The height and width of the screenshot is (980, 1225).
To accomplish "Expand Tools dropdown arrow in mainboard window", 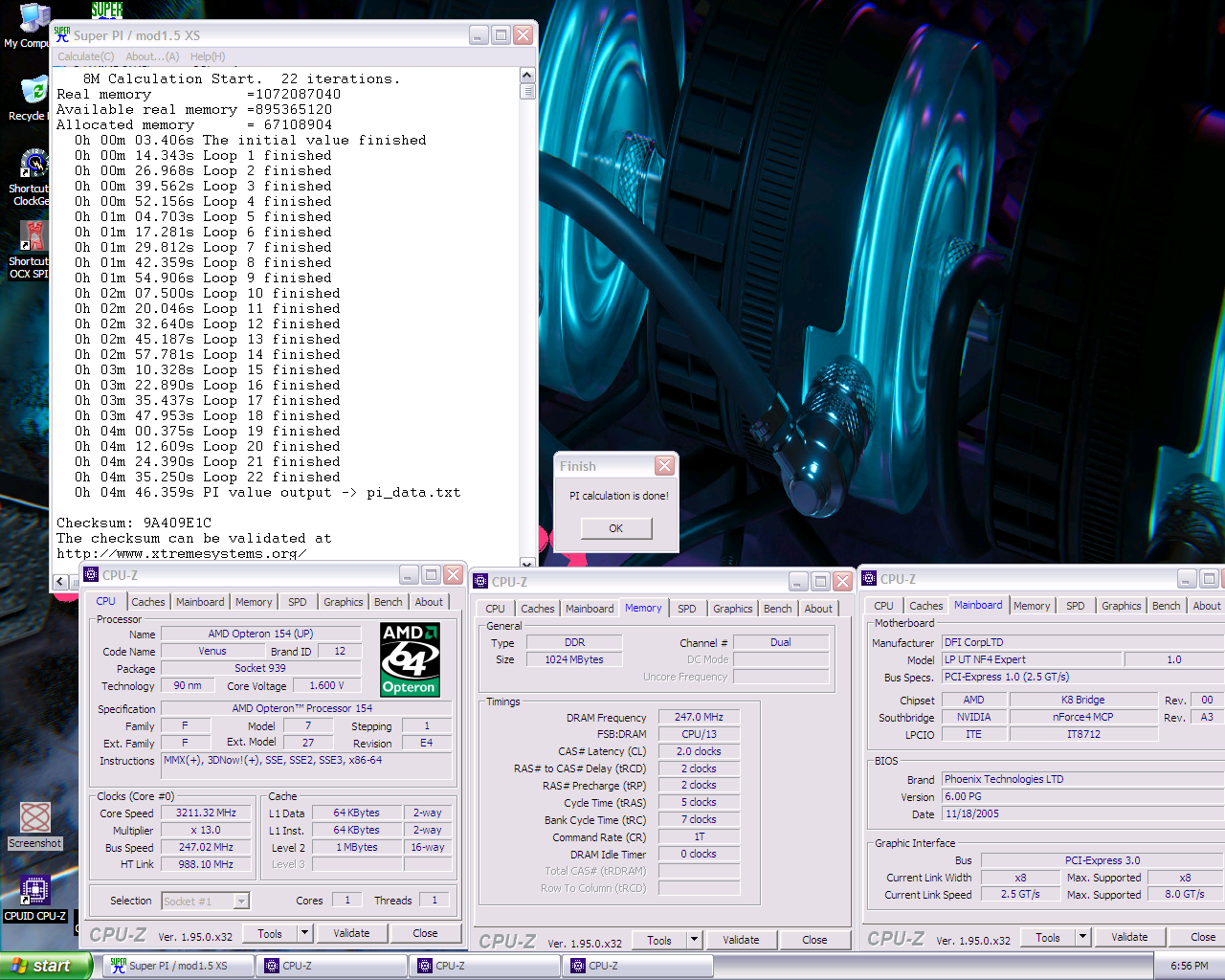I will pyautogui.click(x=1082, y=937).
